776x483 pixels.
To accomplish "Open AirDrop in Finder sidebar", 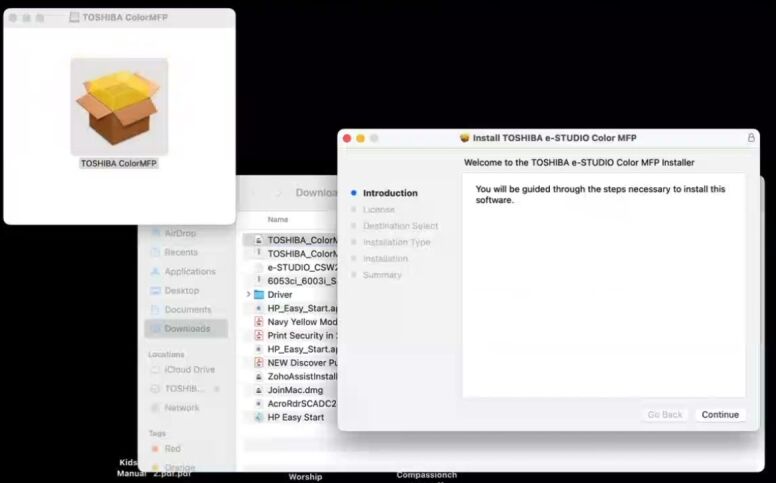I will coord(180,233).
